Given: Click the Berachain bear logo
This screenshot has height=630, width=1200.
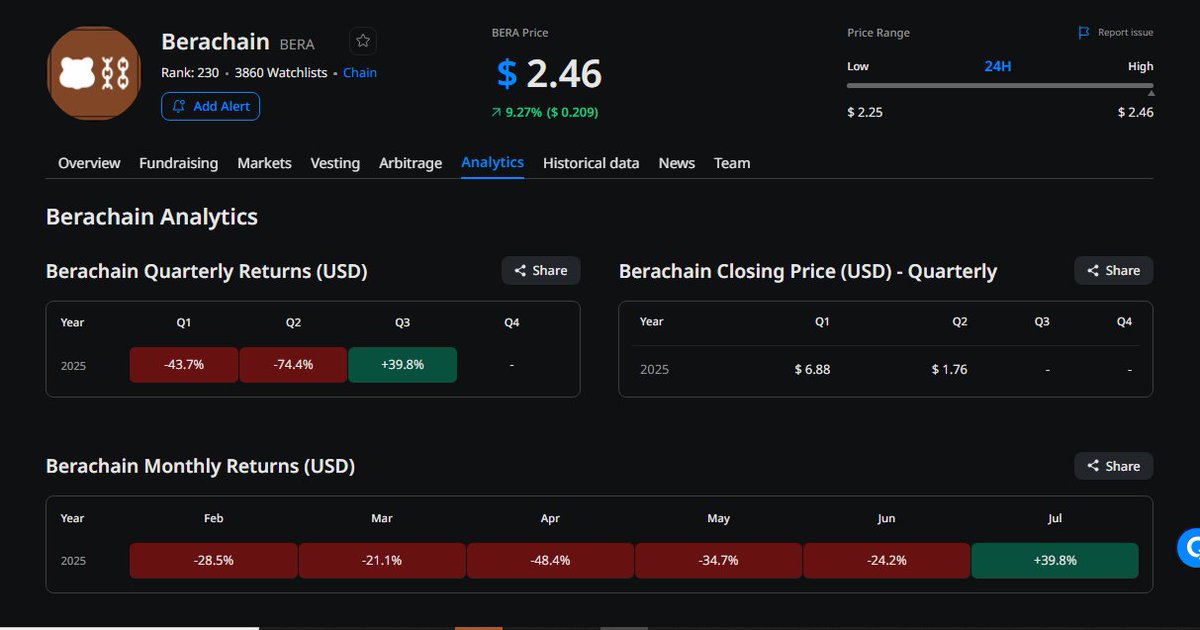Looking at the screenshot, I should click(x=95, y=74).
